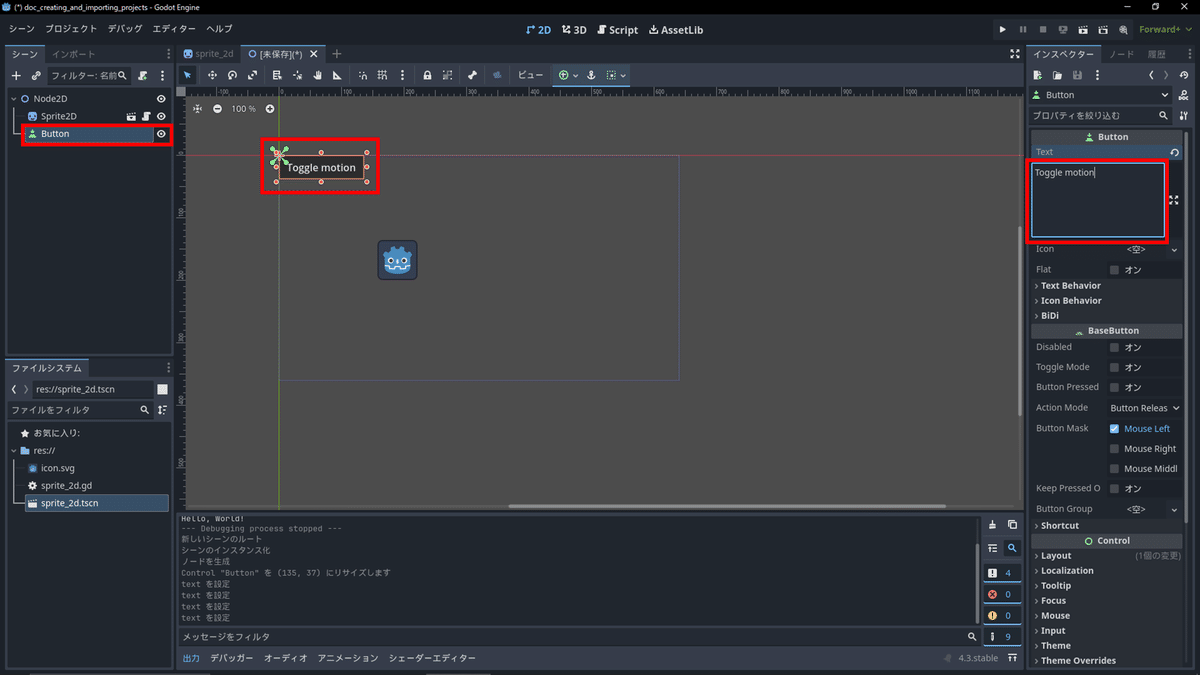Viewport: 1200px width, 675px height.
Task: Click the load resource folder icon in Inspector
Action: (1057, 75)
